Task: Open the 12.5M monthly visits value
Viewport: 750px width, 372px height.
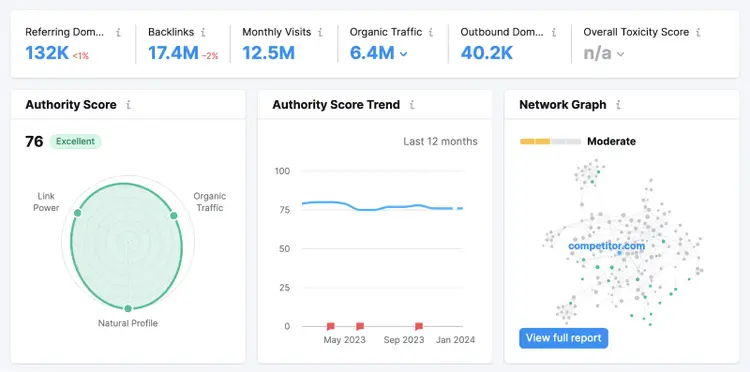Action: point(268,53)
